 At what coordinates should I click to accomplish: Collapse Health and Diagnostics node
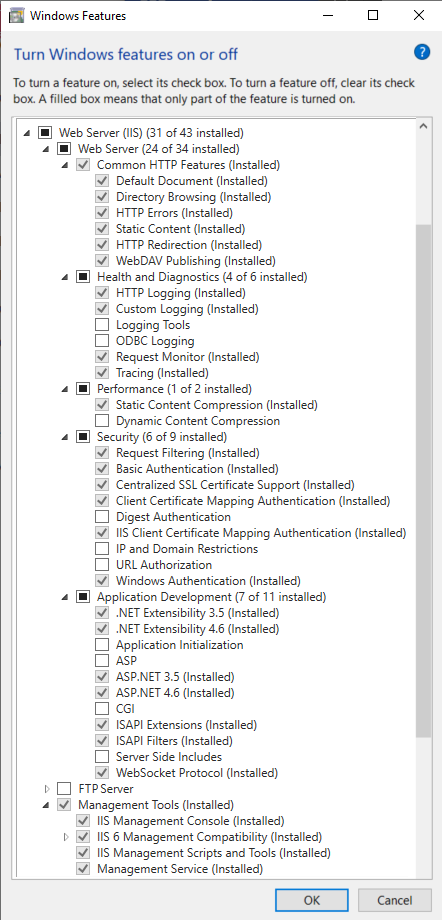tap(65, 277)
